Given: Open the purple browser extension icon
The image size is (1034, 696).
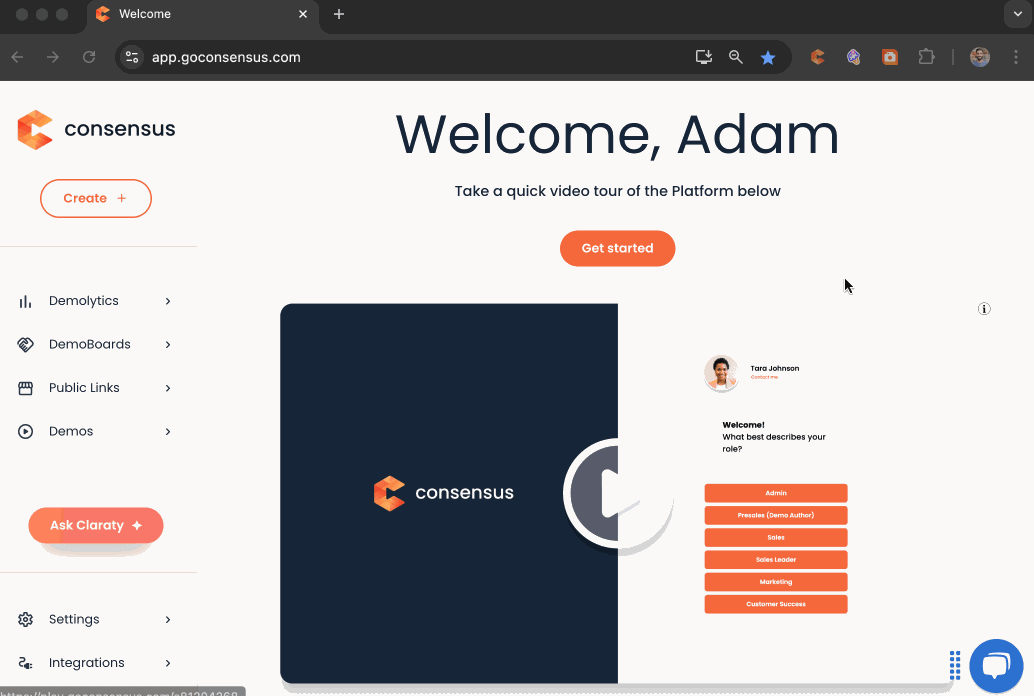Looking at the screenshot, I should pyautogui.click(x=853, y=57).
